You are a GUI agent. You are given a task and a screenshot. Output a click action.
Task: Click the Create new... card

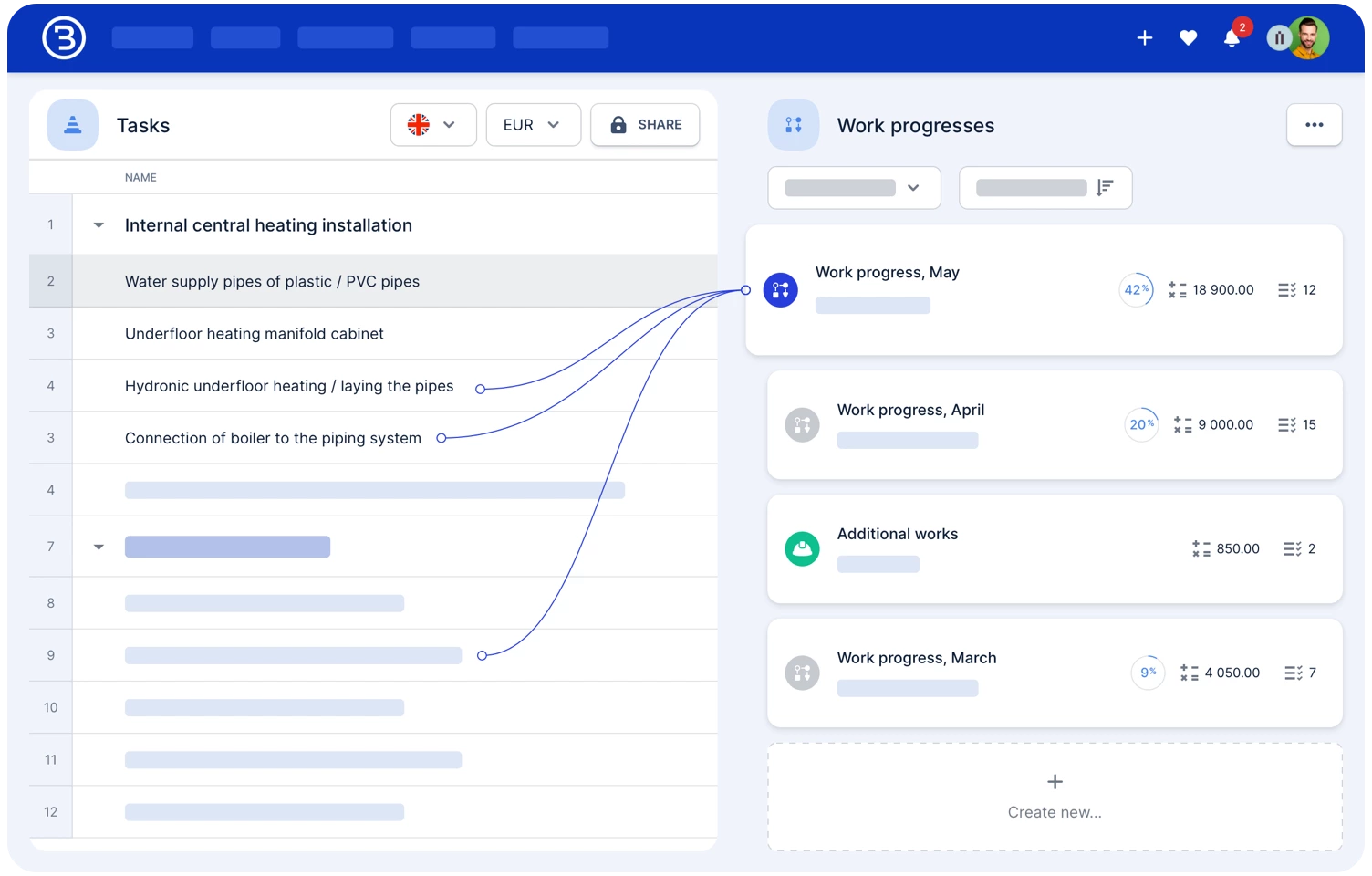(1055, 797)
